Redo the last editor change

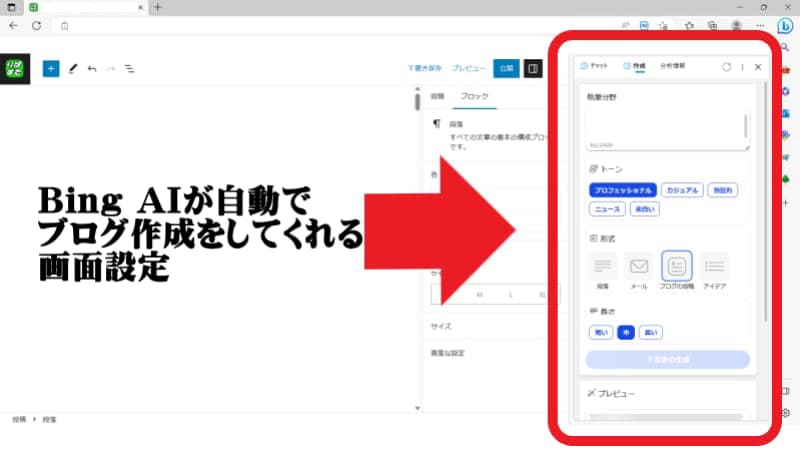click(x=111, y=68)
